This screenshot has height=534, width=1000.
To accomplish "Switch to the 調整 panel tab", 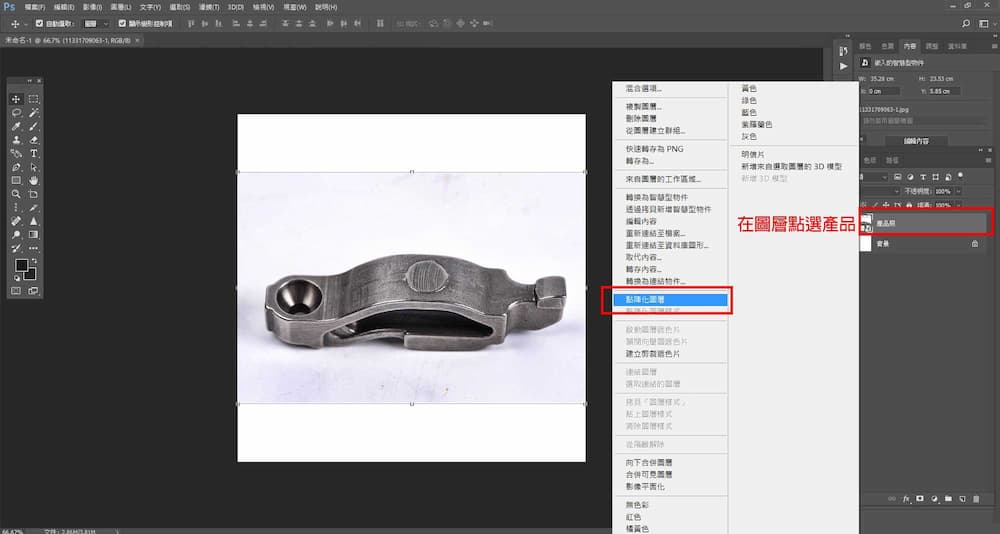I will (x=932, y=47).
